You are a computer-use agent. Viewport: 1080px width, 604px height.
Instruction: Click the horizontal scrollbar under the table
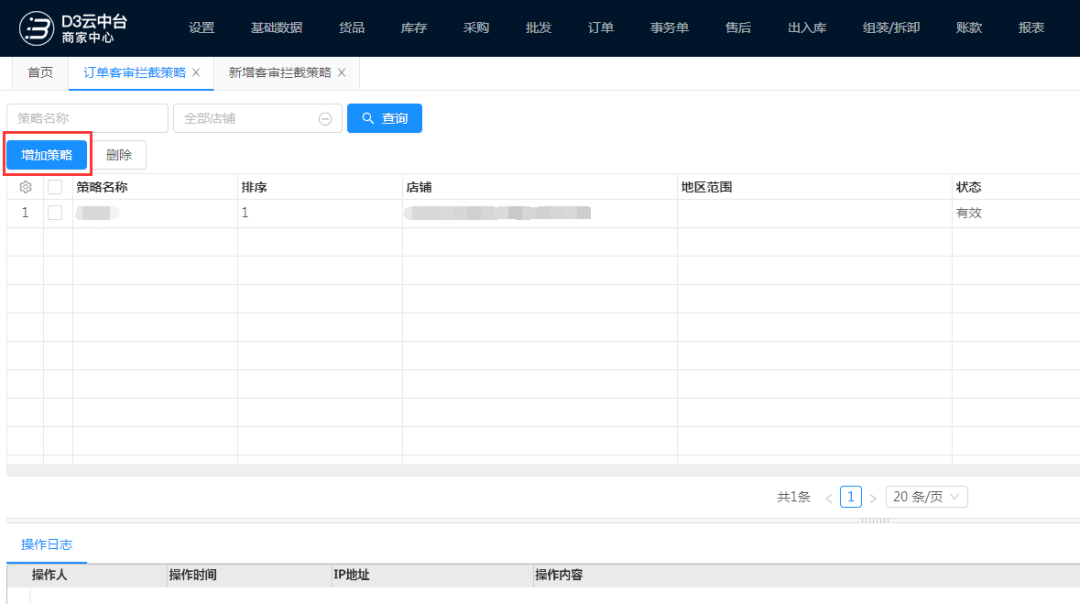point(543,470)
